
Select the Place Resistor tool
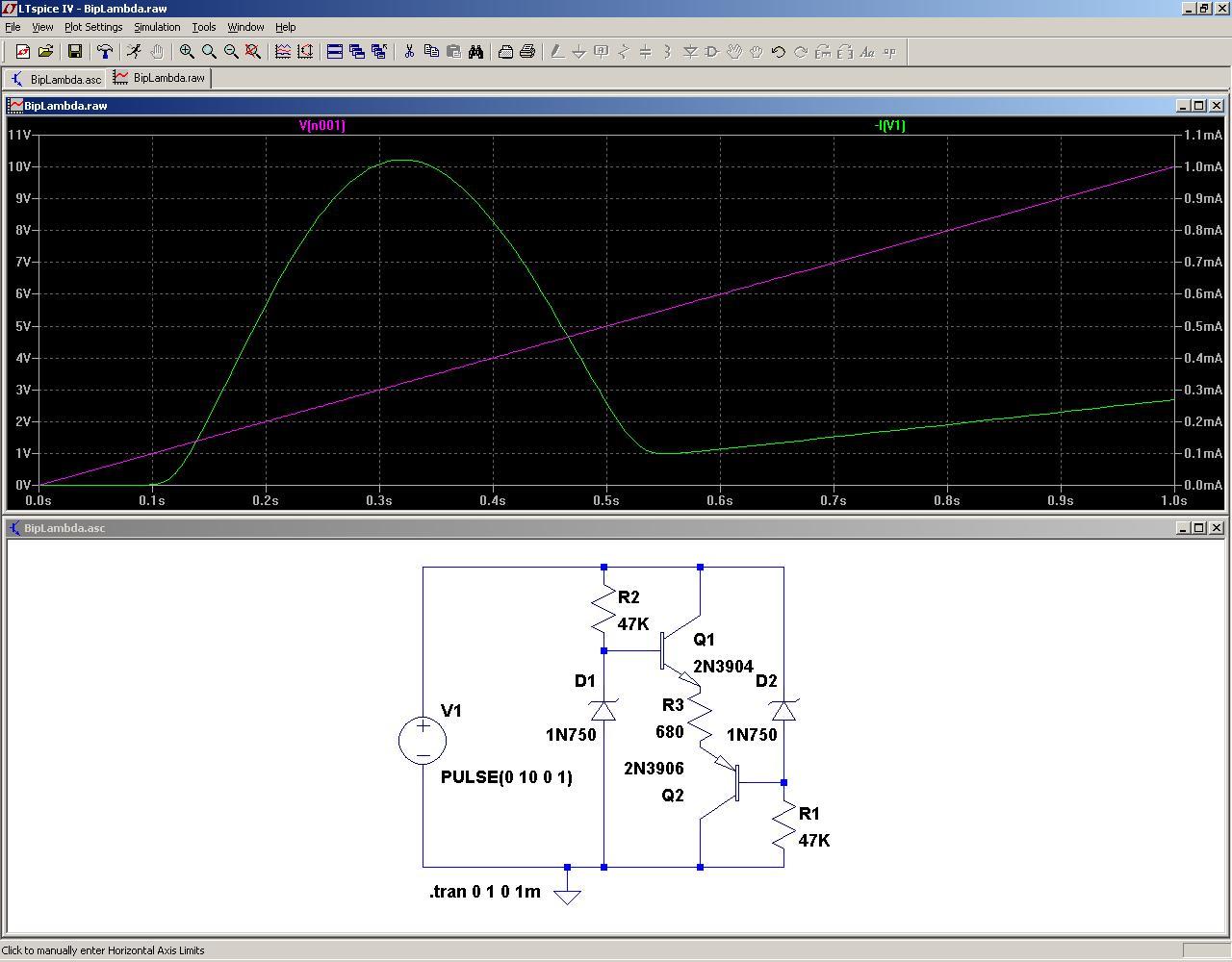click(623, 52)
